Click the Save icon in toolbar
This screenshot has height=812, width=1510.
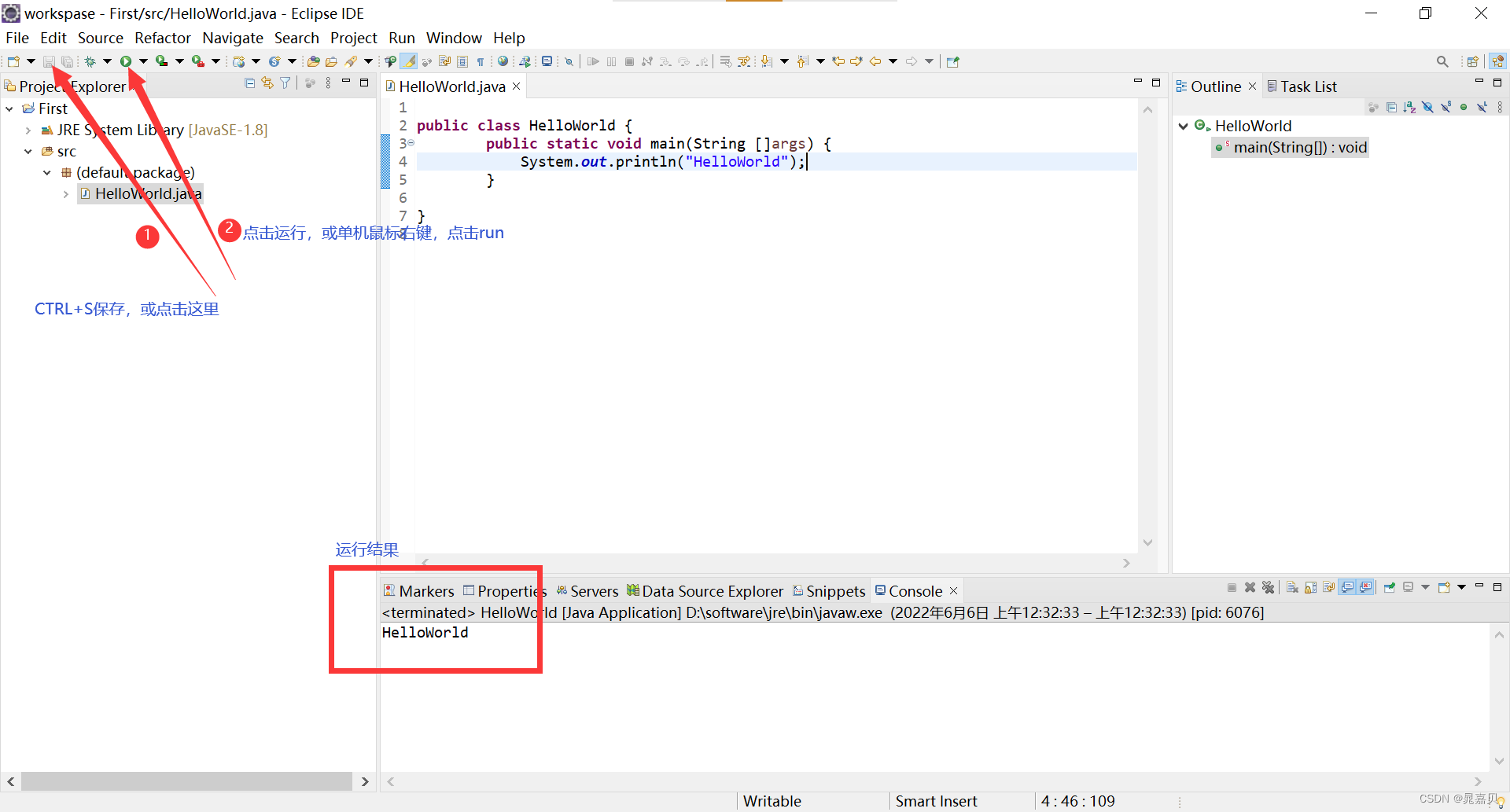click(49, 61)
